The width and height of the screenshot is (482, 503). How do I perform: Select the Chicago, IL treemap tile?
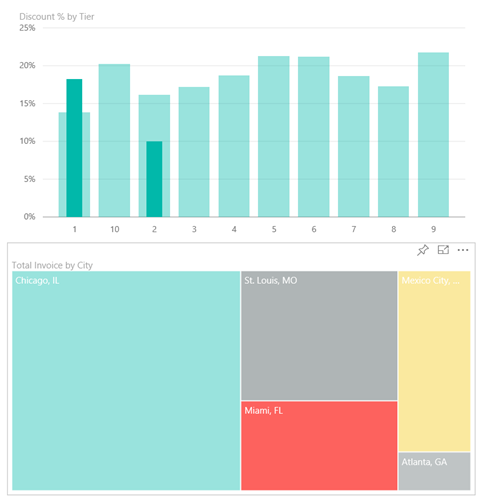click(126, 381)
